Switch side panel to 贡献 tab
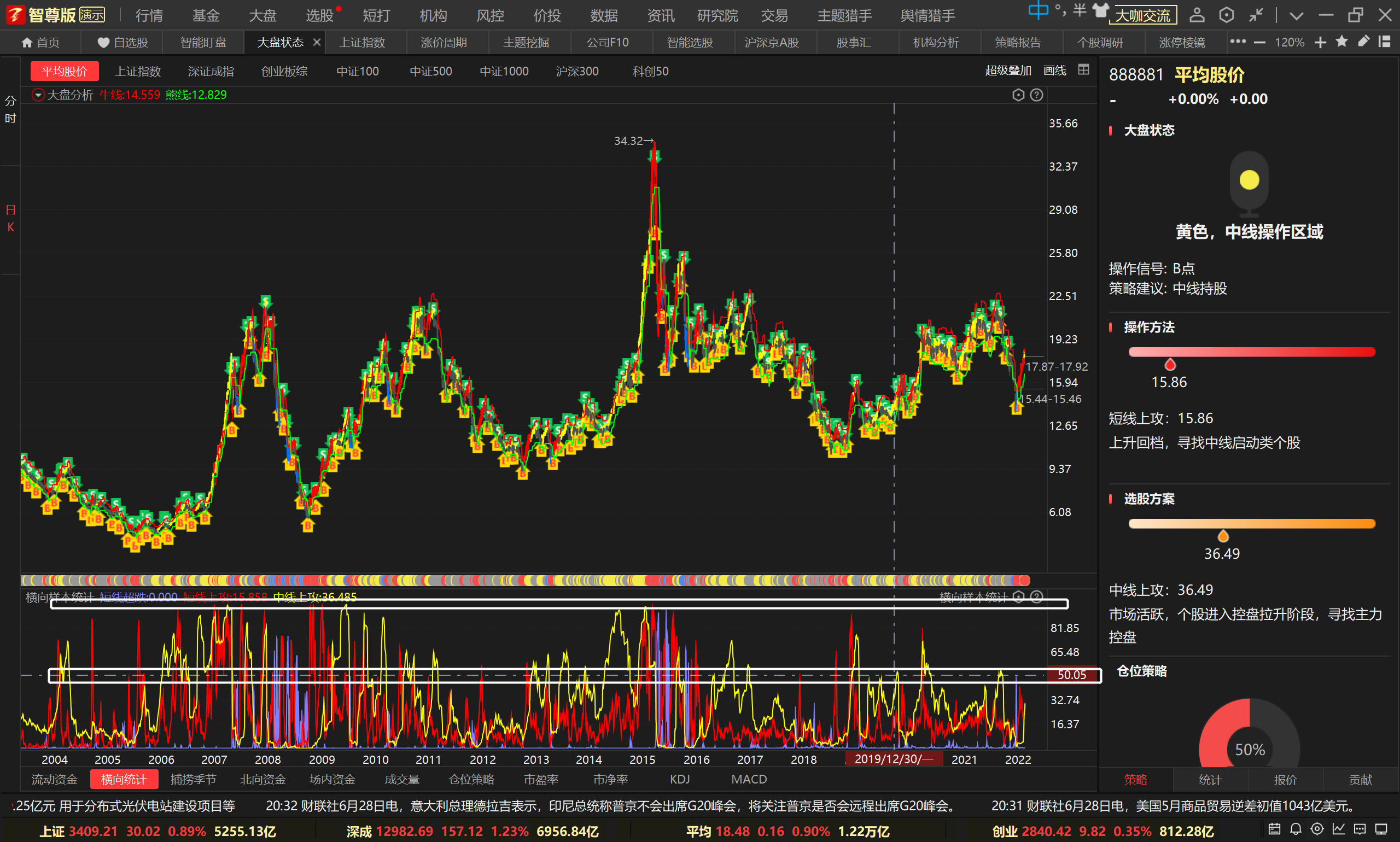Viewport: 1400px width, 842px height. coord(1360,780)
